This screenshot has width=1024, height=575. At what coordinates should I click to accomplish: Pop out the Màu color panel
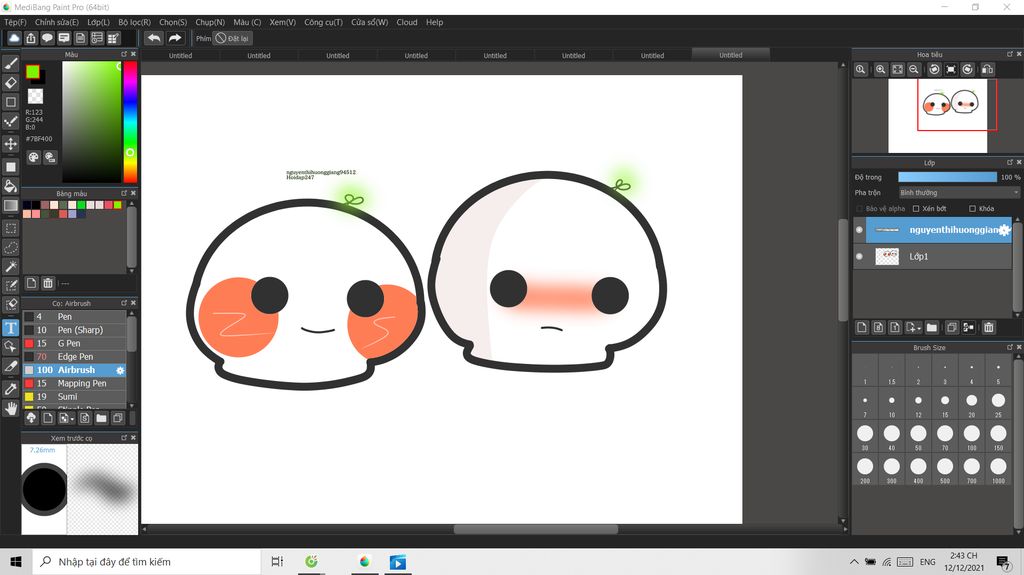pos(124,54)
